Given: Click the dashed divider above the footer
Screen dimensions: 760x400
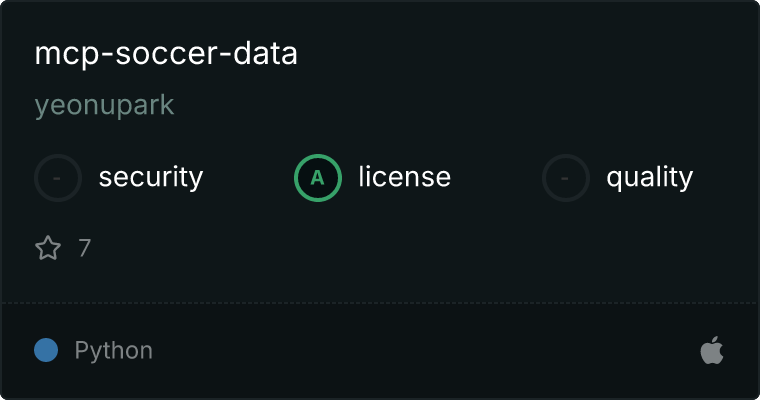Looking at the screenshot, I should coord(380,303).
